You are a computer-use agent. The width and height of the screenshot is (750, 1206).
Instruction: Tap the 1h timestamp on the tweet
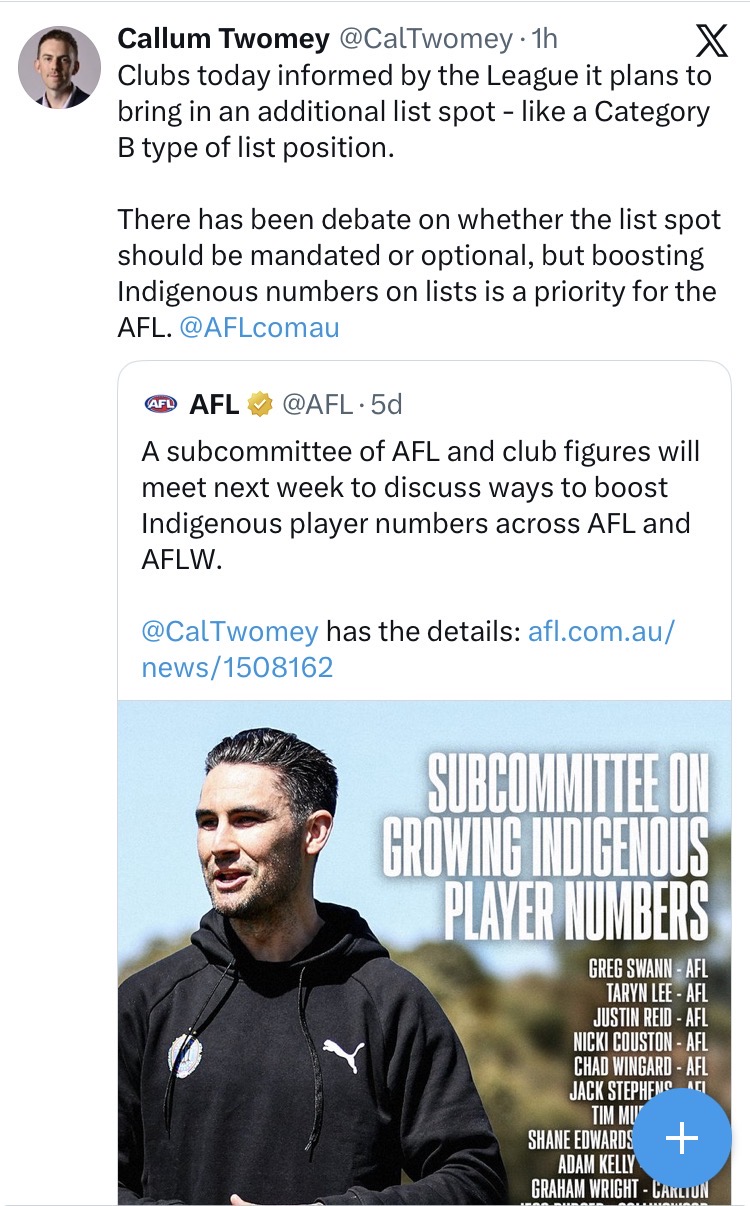(544, 39)
